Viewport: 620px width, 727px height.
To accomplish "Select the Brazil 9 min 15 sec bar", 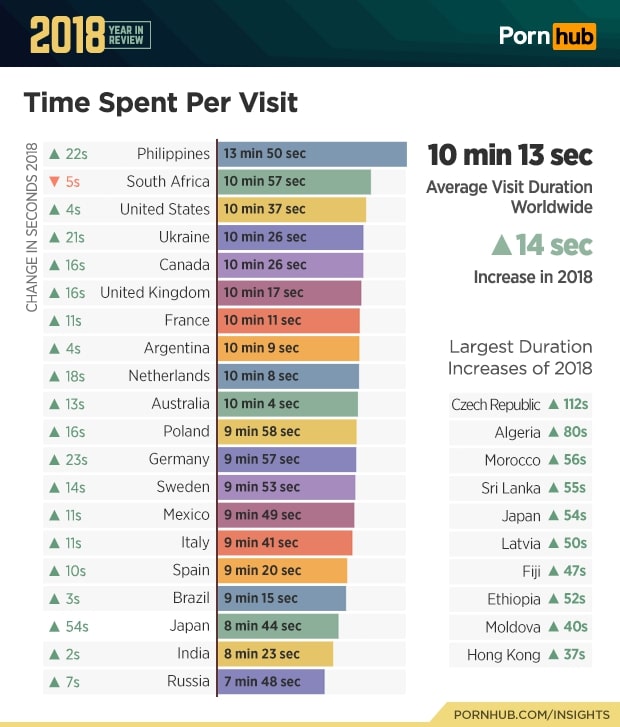I will [281, 598].
